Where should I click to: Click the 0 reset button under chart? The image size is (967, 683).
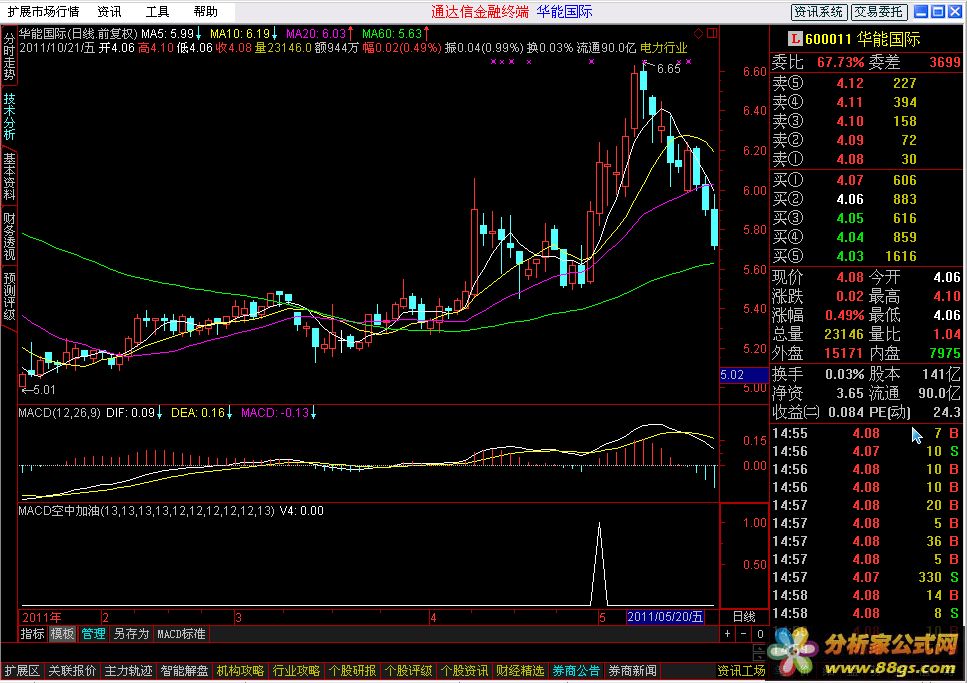(760, 634)
